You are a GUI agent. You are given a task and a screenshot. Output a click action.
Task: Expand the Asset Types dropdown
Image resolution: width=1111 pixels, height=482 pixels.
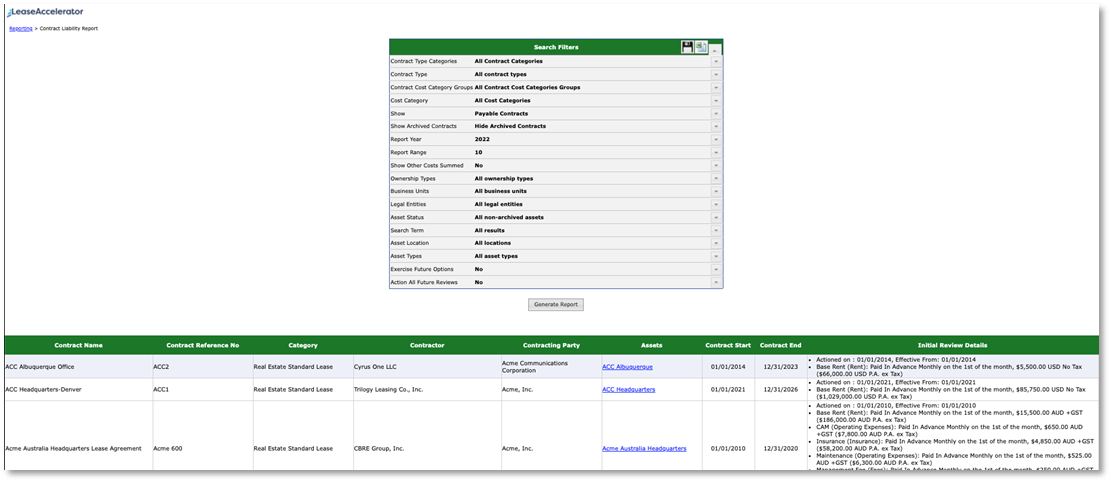(716, 257)
